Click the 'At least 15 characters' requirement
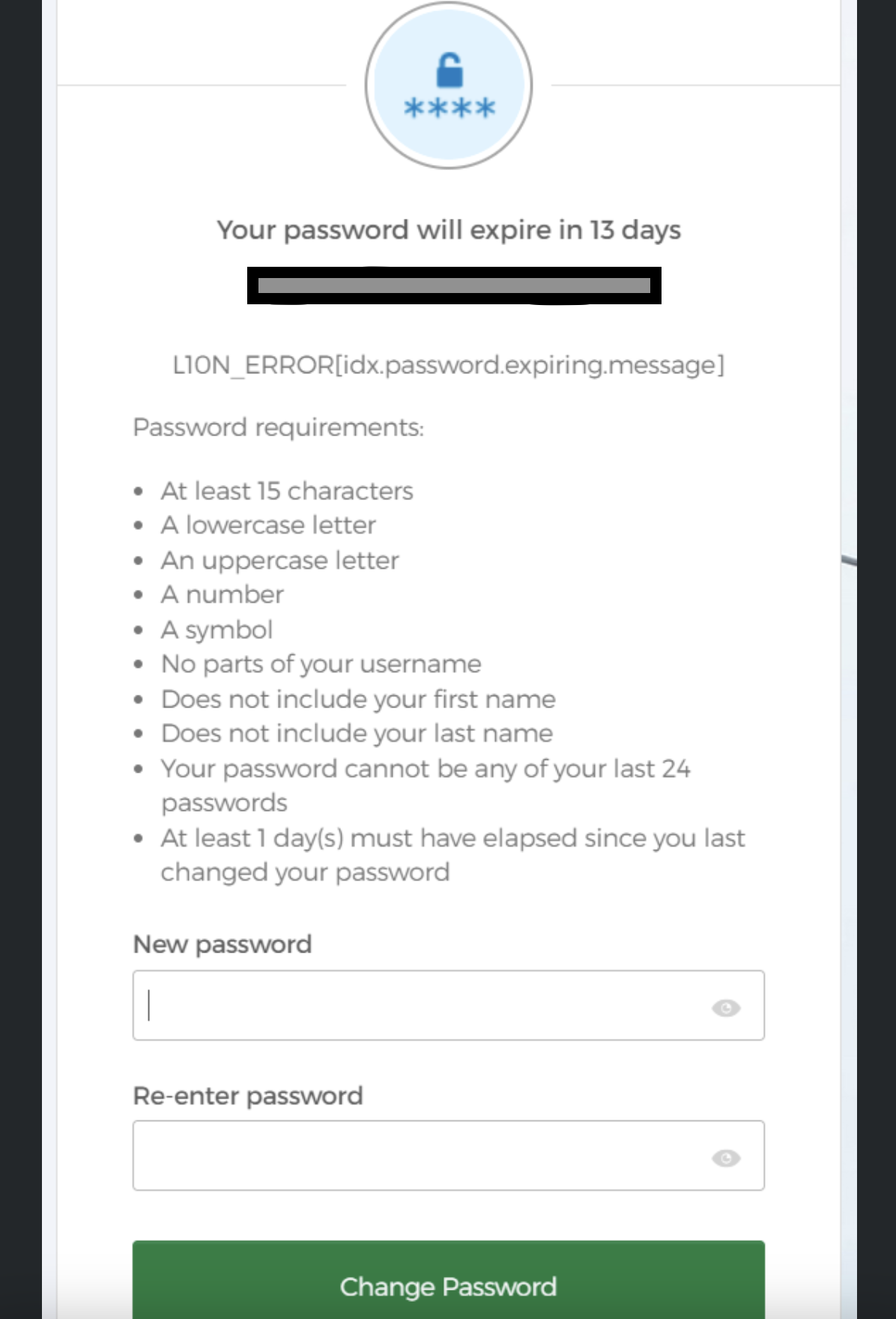Screen dimensions: 896x1319 287,491
